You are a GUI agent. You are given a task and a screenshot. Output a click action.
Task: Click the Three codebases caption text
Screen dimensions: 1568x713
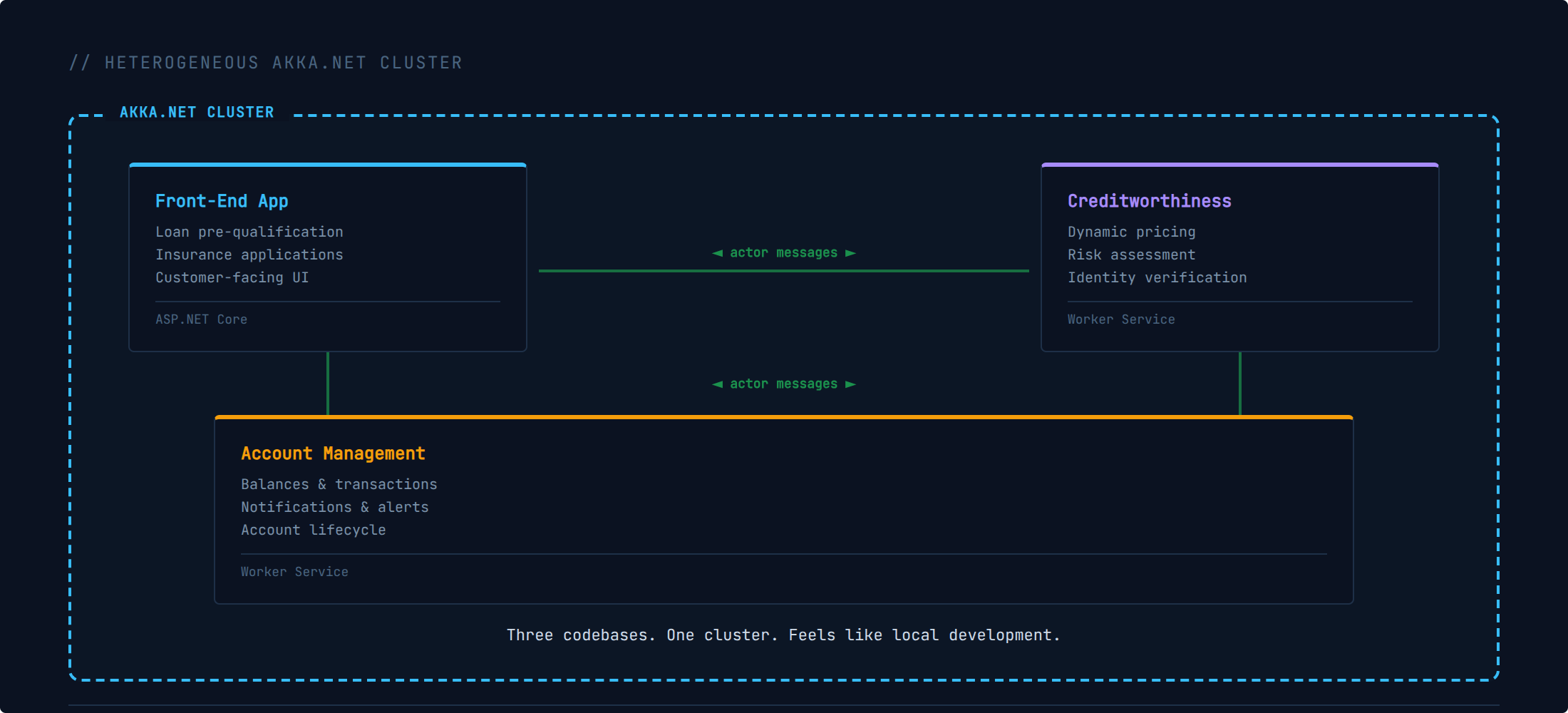(783, 635)
